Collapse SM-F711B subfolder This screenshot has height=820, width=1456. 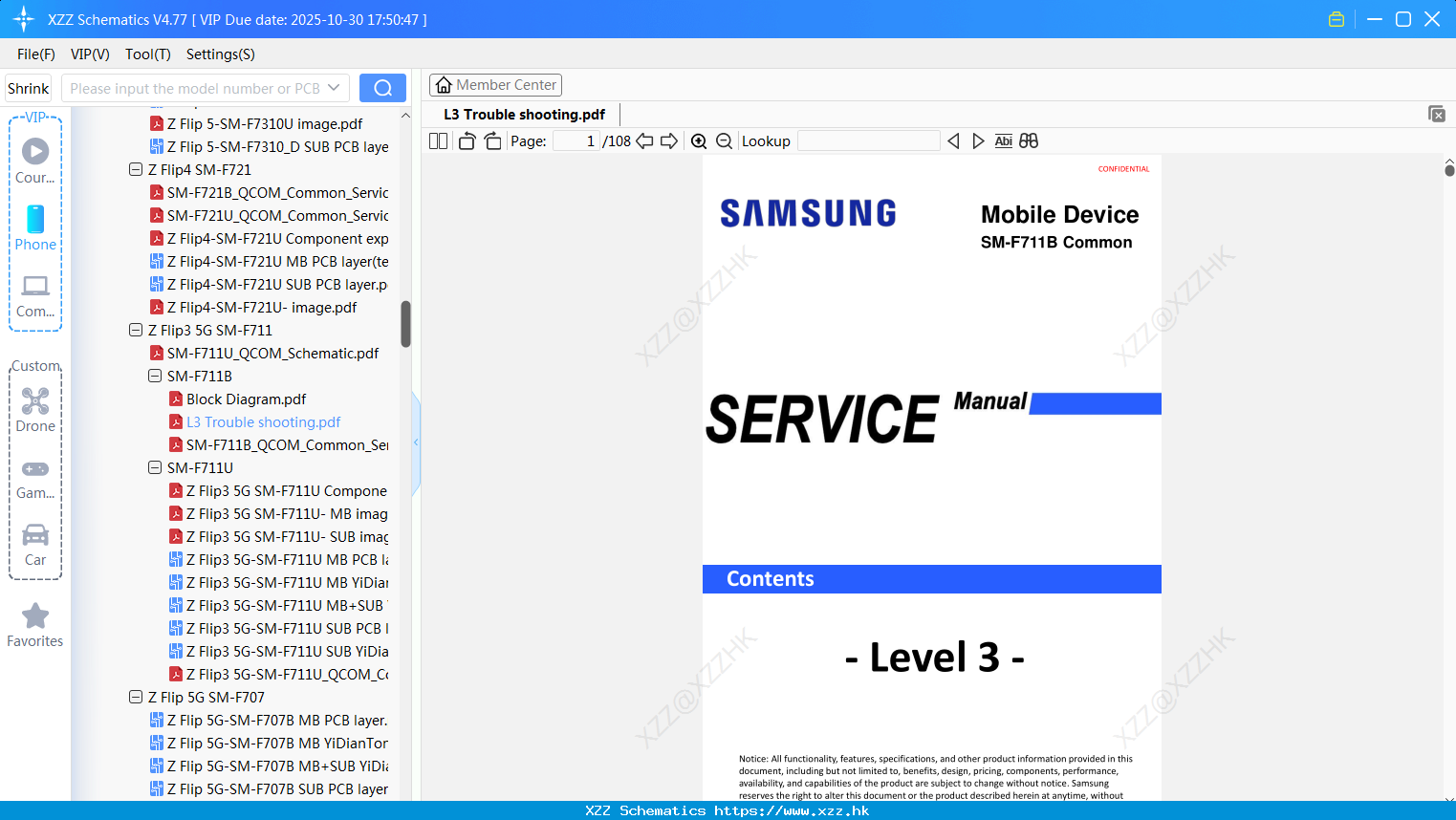155,376
